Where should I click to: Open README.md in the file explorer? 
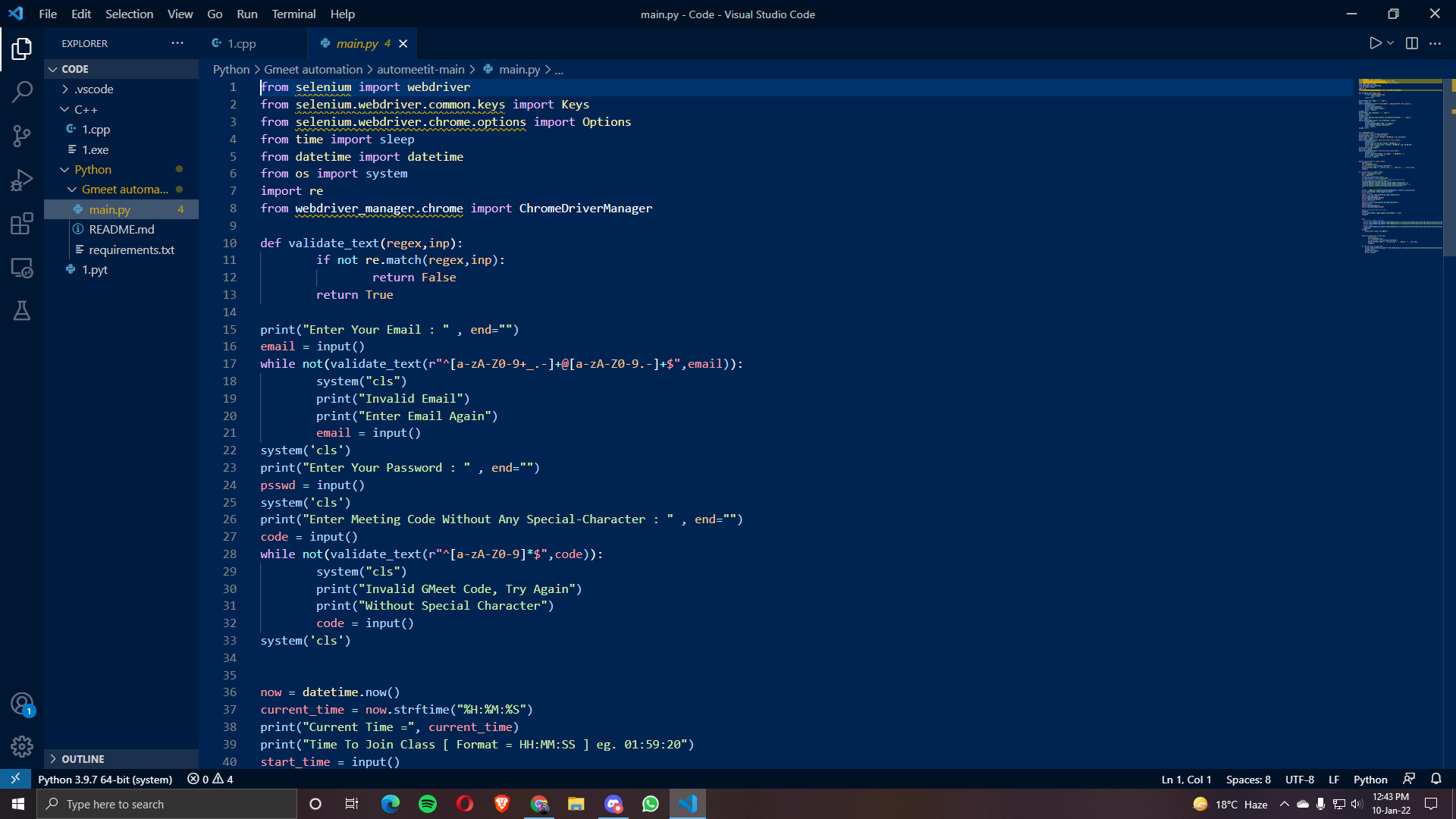pyautogui.click(x=121, y=229)
